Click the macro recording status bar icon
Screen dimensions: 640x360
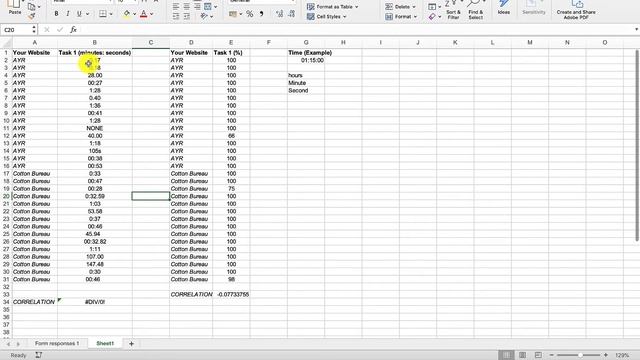pyautogui.click(x=39, y=355)
